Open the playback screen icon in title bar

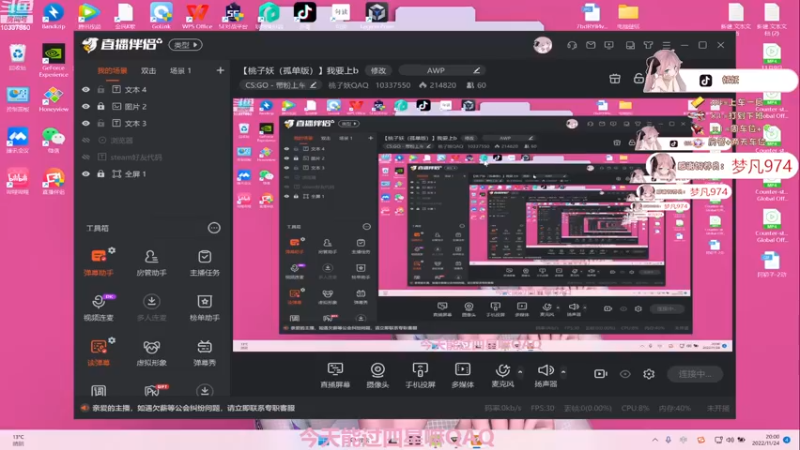tap(609, 45)
